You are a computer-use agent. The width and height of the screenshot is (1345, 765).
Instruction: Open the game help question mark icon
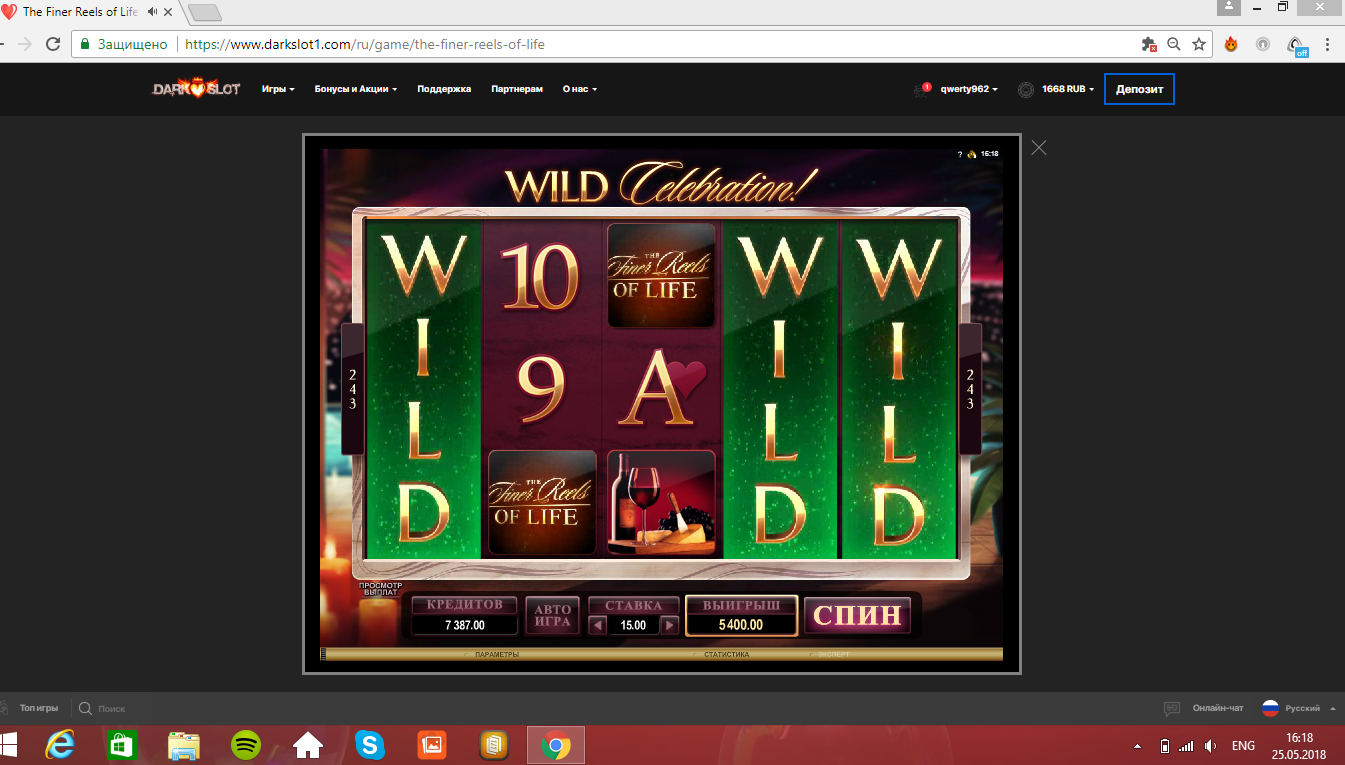click(960, 154)
